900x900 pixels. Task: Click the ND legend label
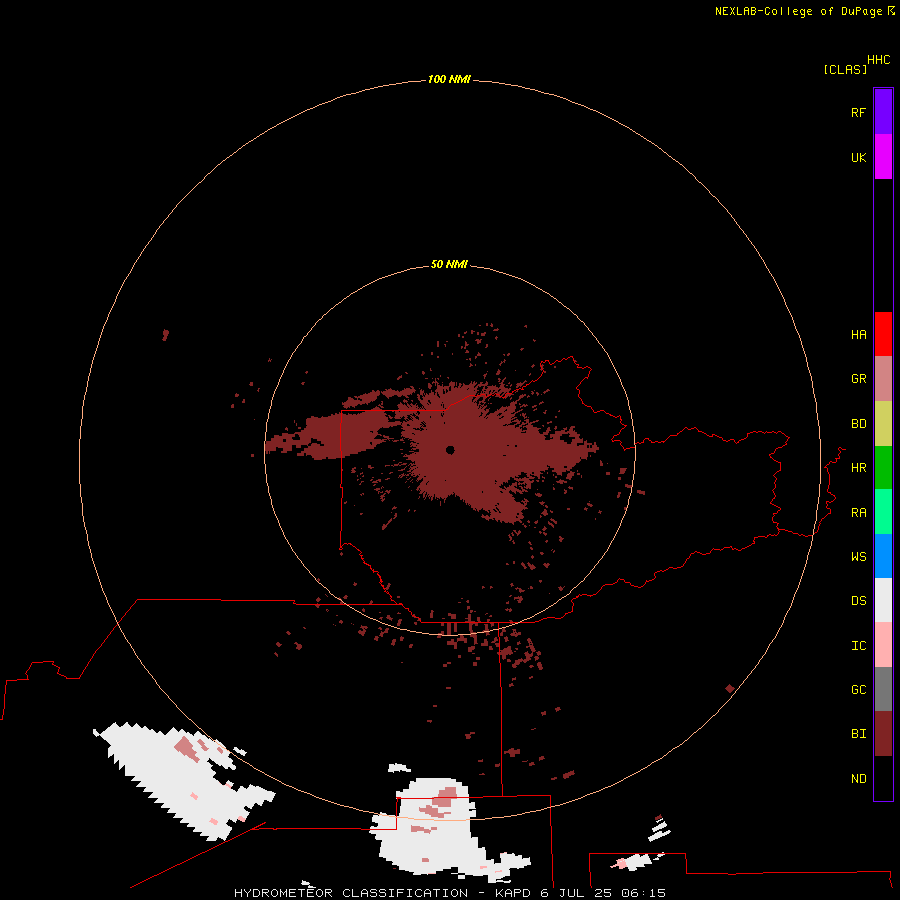click(x=858, y=779)
